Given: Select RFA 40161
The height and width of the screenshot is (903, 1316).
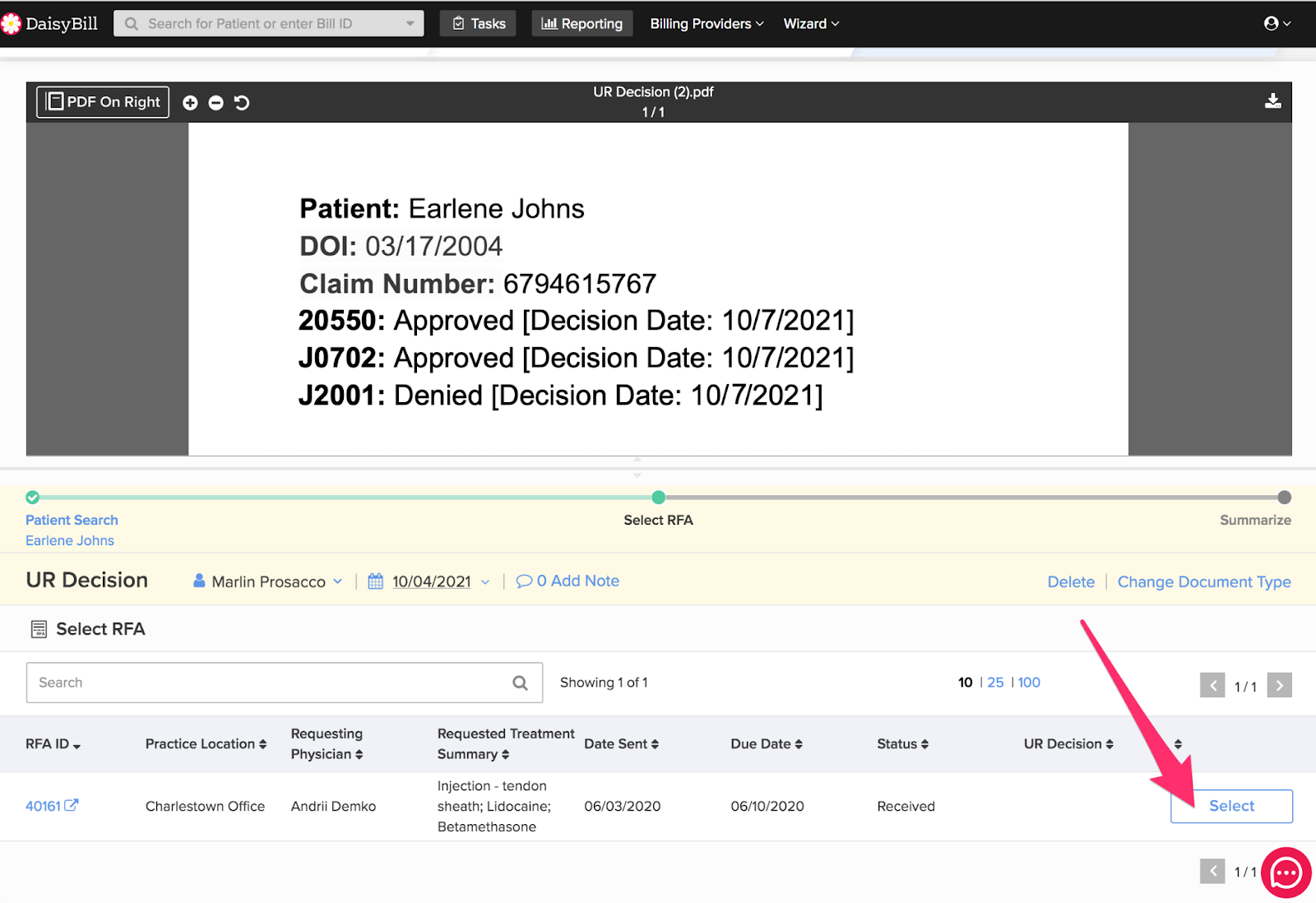Looking at the screenshot, I should 1231,806.
